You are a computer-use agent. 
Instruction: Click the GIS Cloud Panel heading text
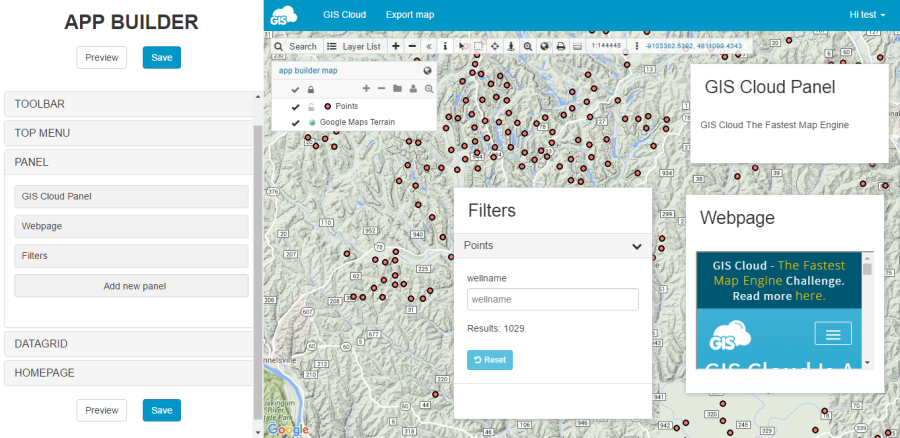(x=770, y=87)
